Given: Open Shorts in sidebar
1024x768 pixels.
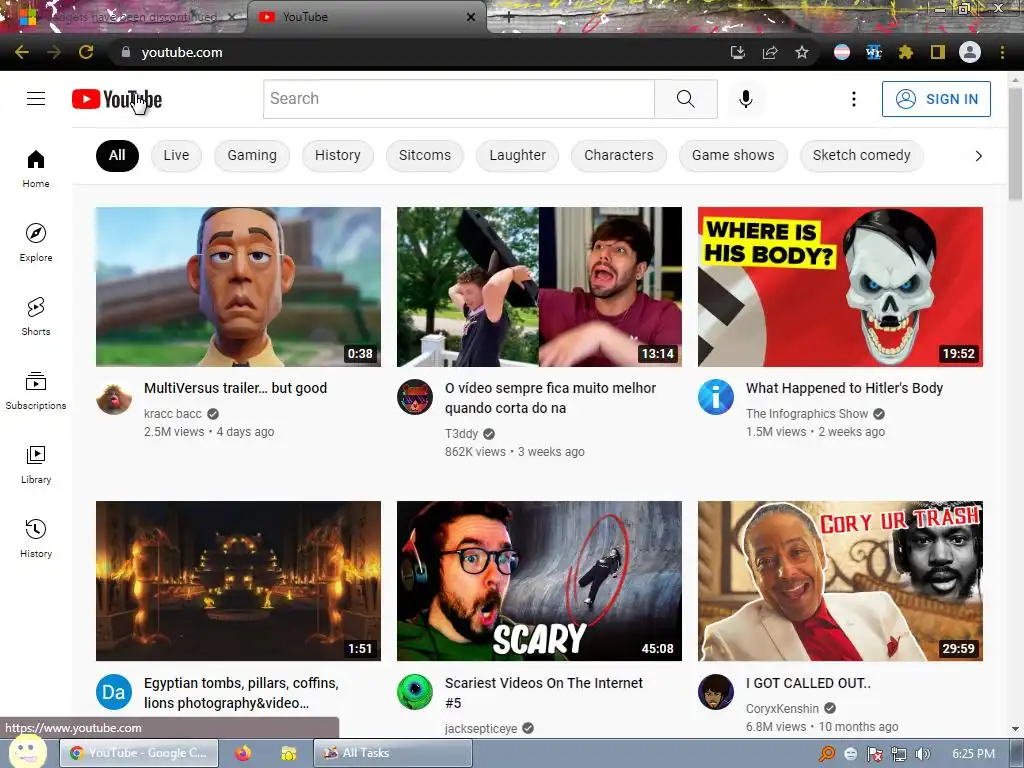Looking at the screenshot, I should coord(36,316).
